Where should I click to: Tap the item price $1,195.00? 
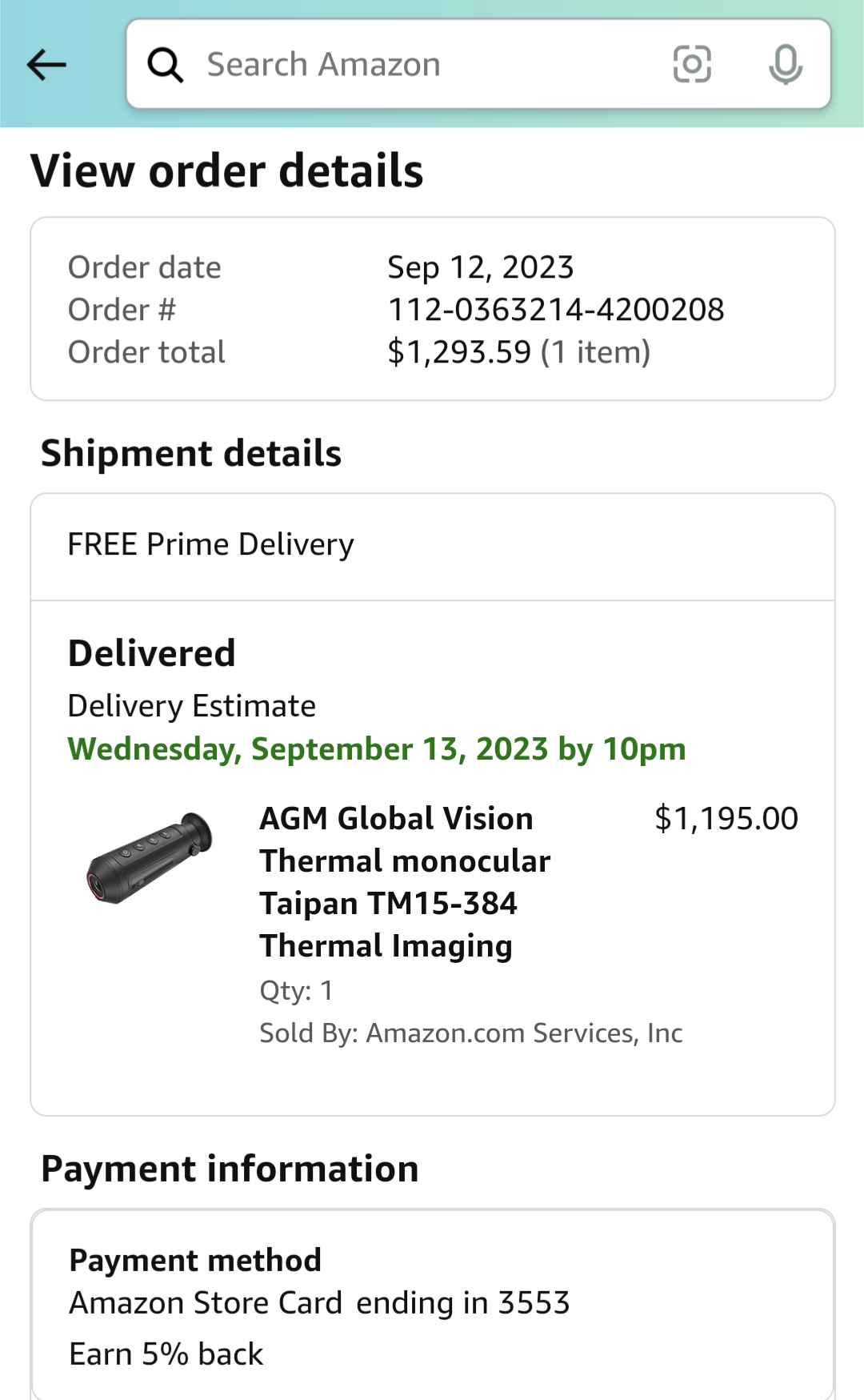click(726, 819)
